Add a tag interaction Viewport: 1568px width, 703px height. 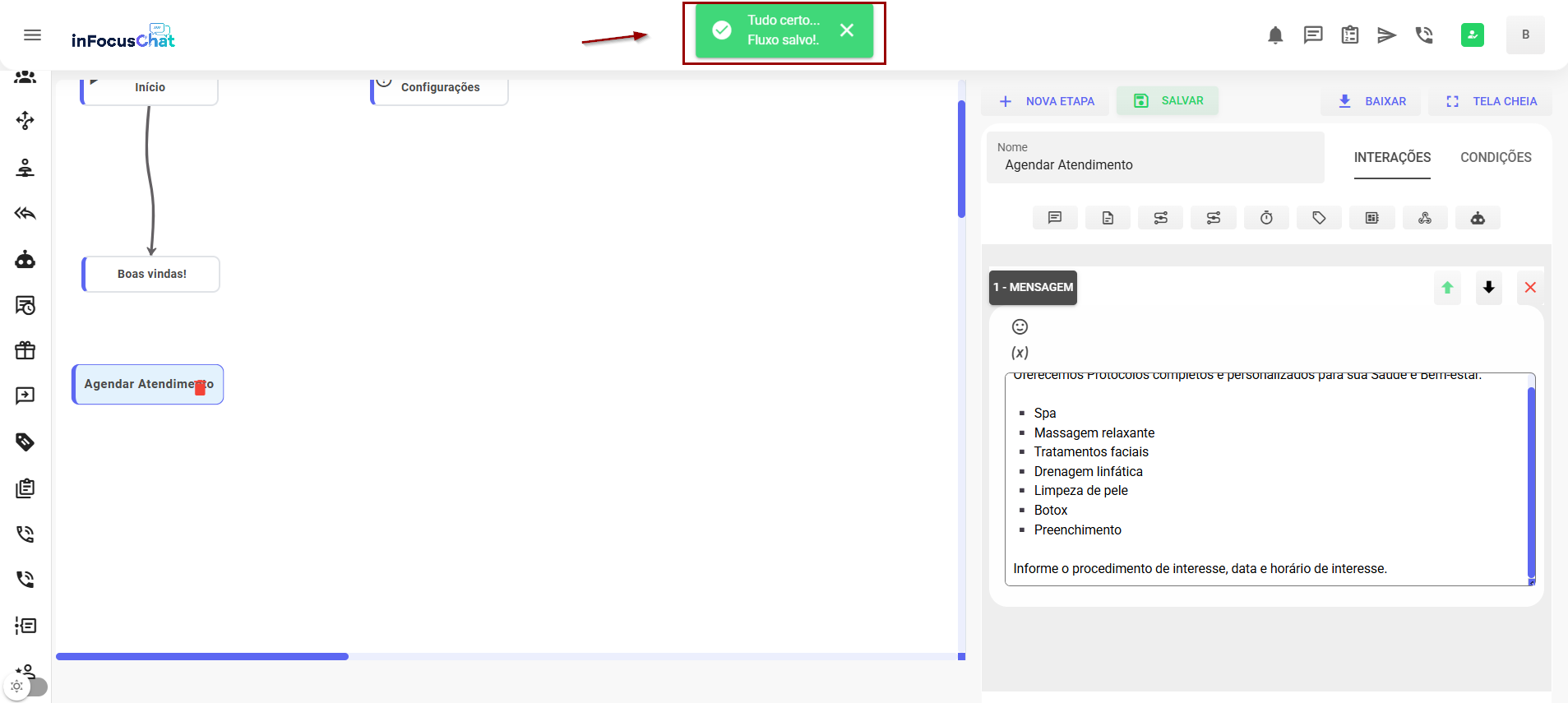coord(1319,218)
